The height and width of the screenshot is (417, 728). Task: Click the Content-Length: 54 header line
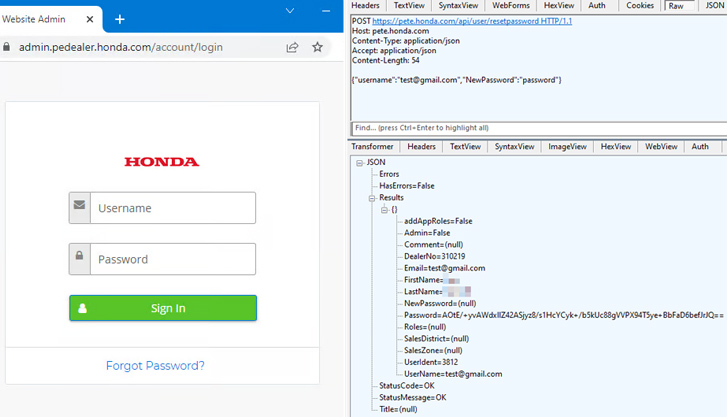click(385, 60)
